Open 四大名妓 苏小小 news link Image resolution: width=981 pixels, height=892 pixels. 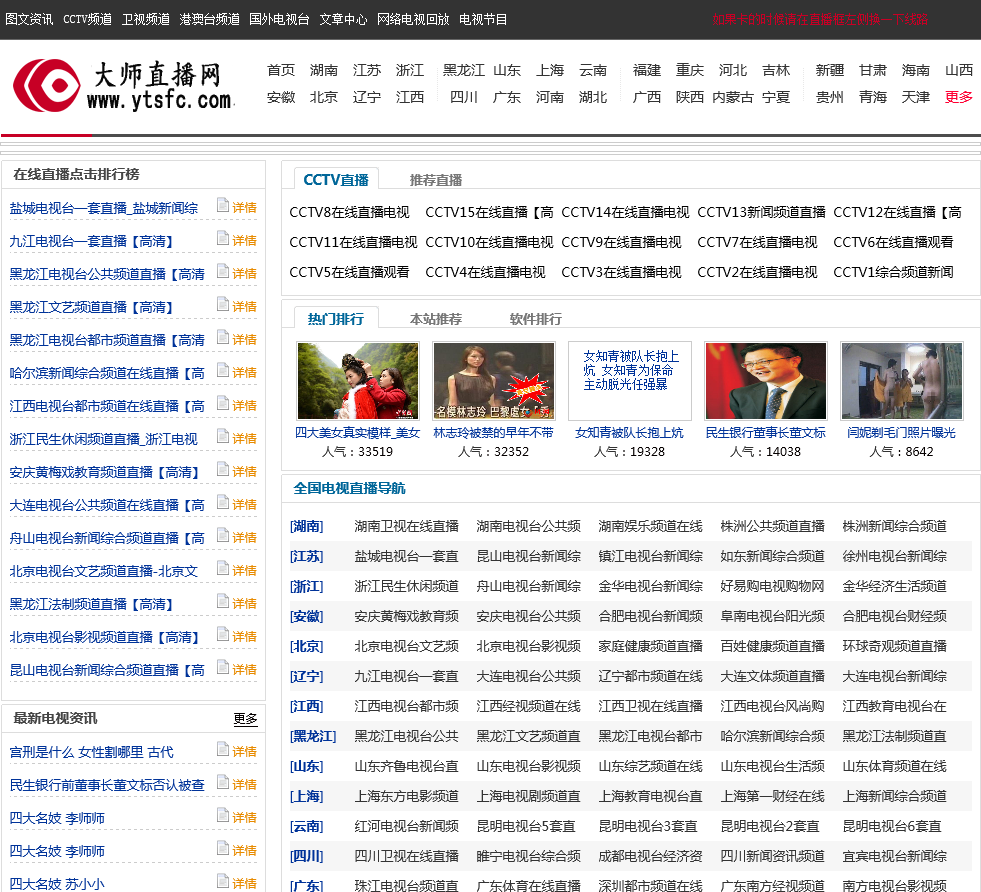click(x=57, y=884)
